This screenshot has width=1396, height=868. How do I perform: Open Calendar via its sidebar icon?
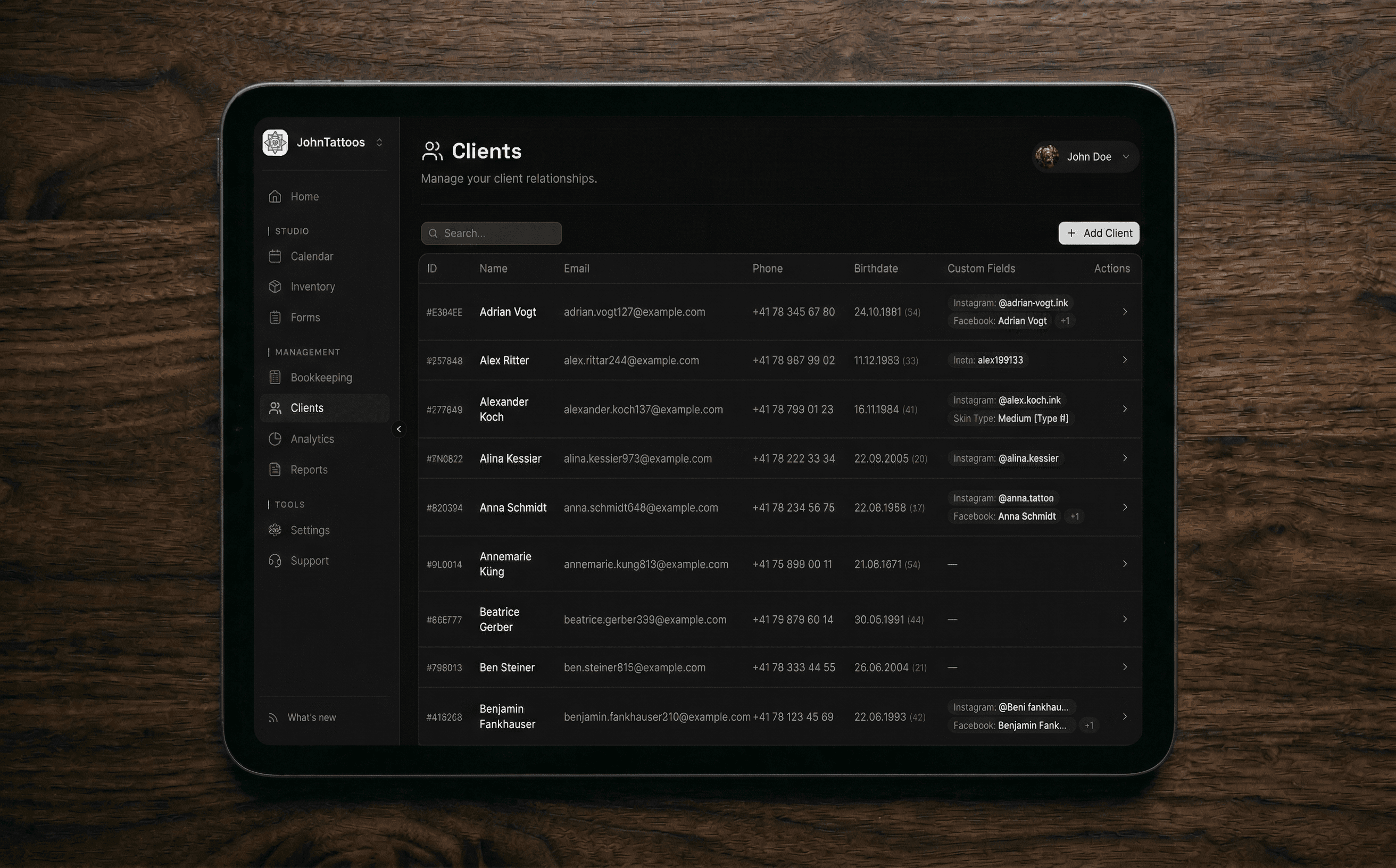[x=275, y=256]
